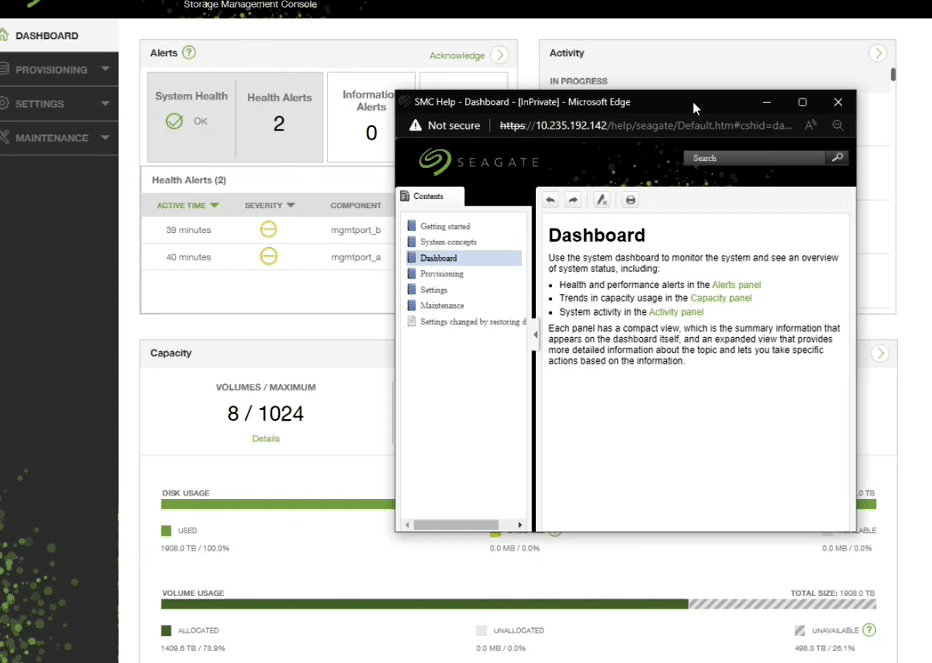Sort alerts by Severity arrow
The image size is (932, 663).
tap(291, 205)
